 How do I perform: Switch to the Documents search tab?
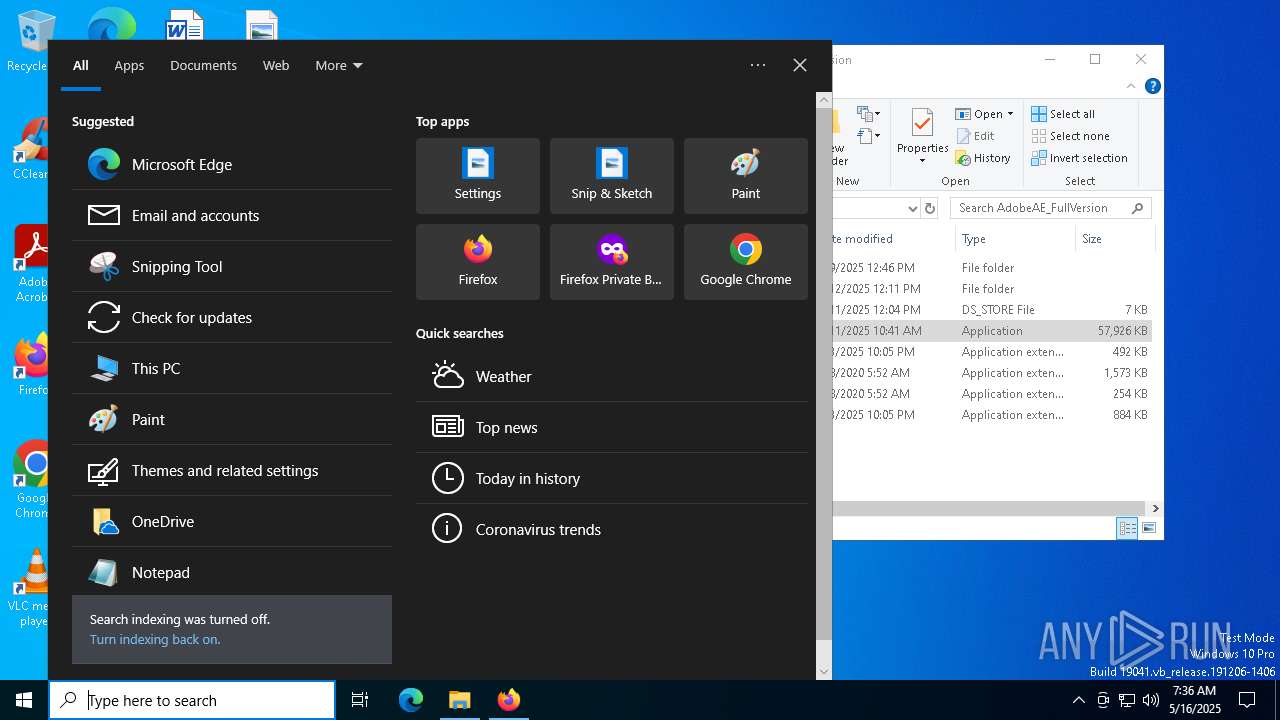[x=203, y=65]
